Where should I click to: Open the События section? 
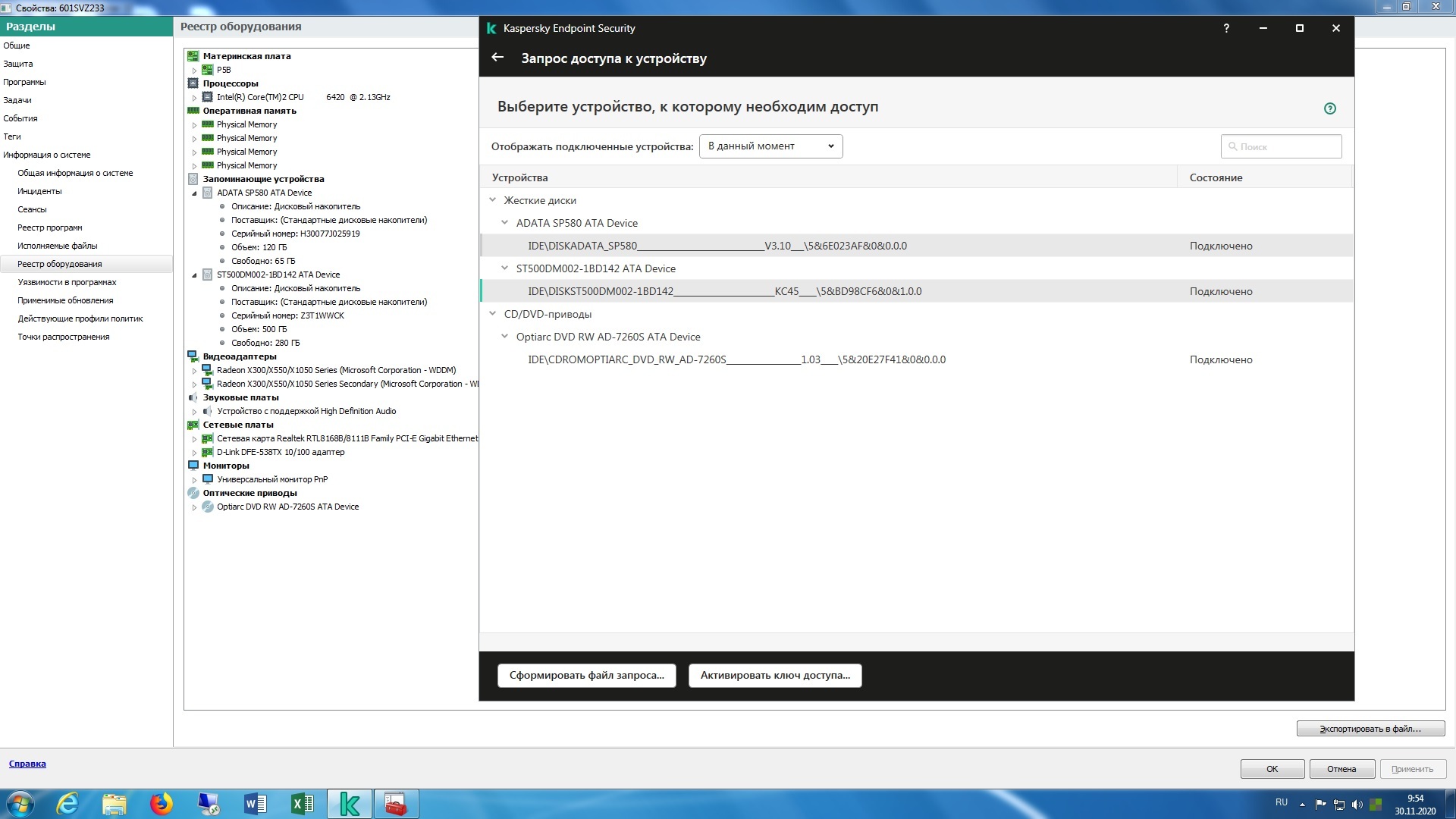tap(20, 118)
